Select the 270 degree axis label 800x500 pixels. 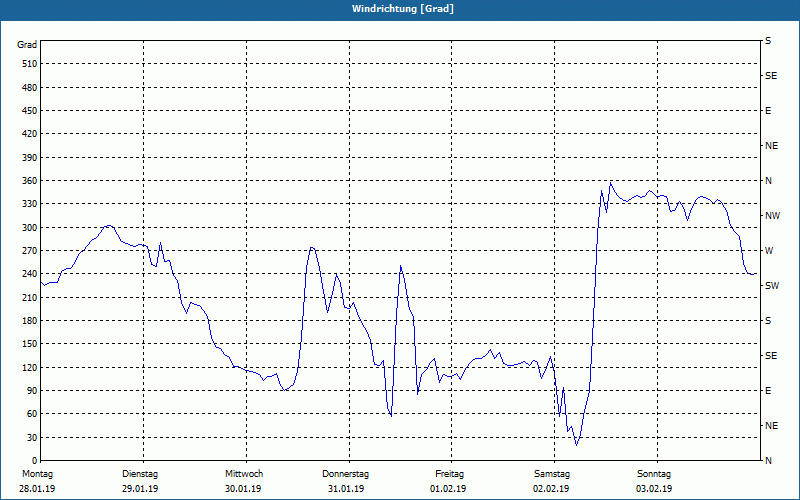30,251
